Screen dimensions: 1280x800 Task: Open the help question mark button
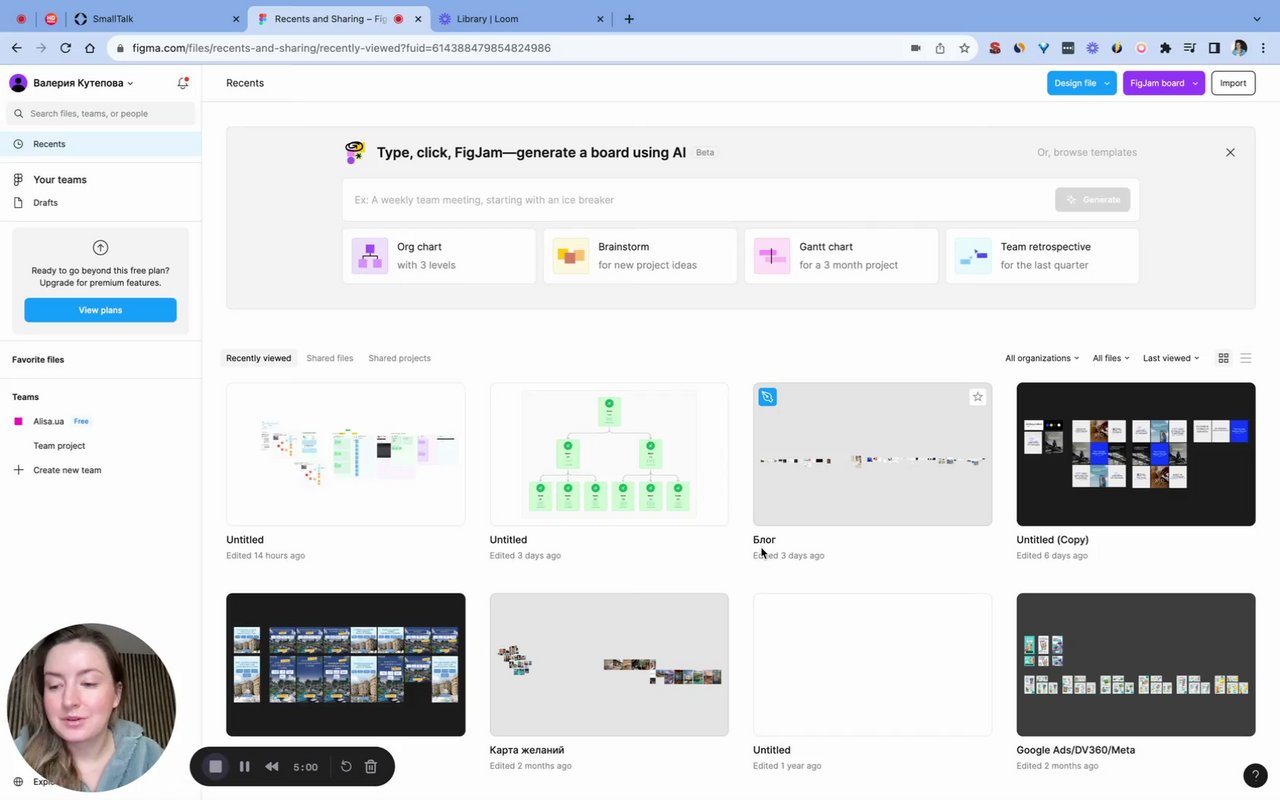(x=1255, y=775)
